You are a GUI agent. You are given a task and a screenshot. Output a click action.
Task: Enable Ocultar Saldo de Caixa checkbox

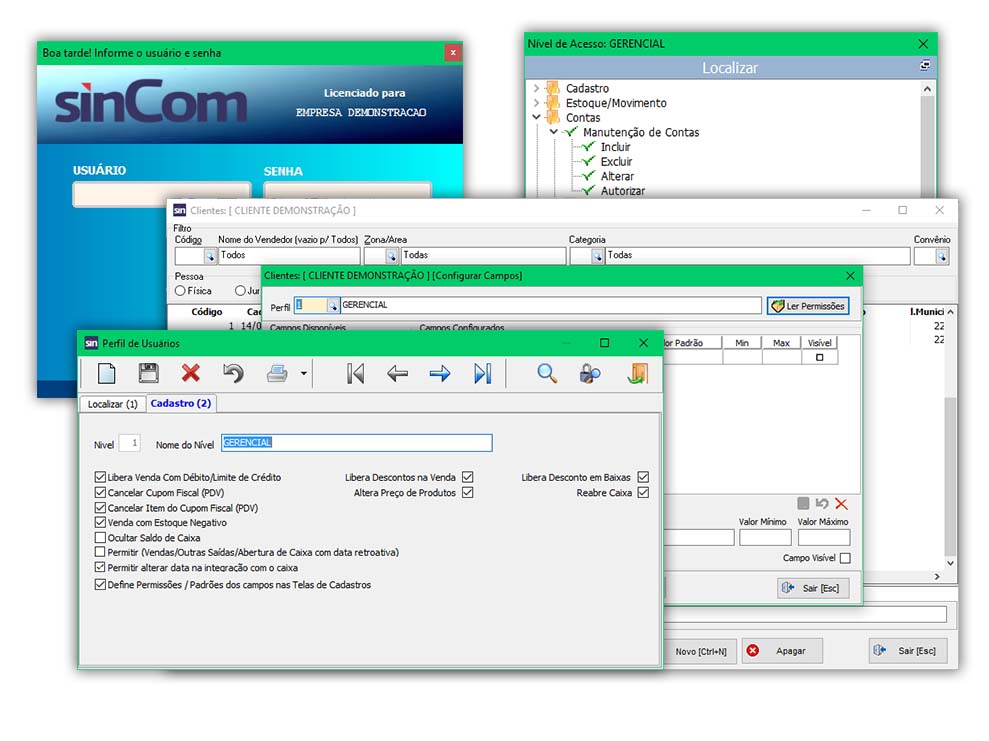pos(100,538)
